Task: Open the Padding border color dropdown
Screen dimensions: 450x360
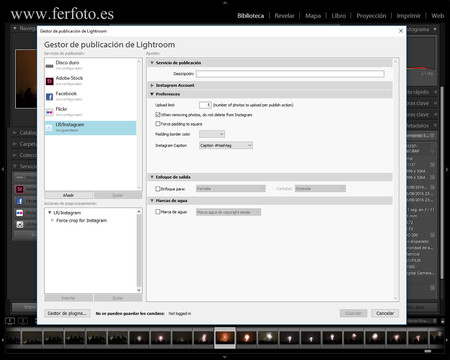Action: [212, 134]
